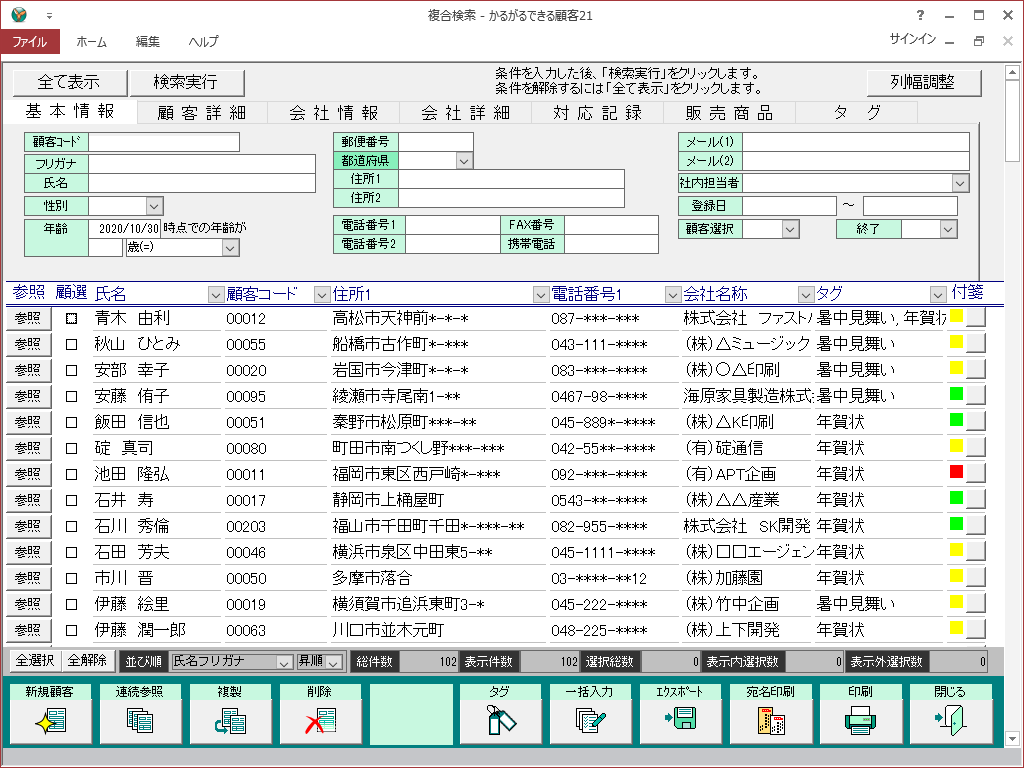The width and height of the screenshot is (1024, 768).
Task: Open the タグ column filter arrow
Action: coord(938,295)
